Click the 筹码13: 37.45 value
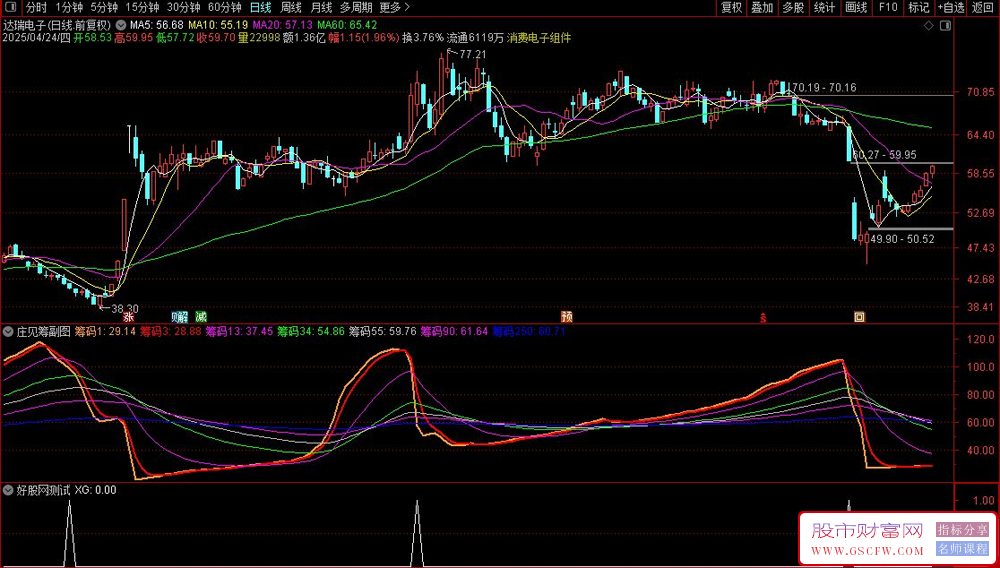Image resolution: width=1000 pixels, height=568 pixels. tap(239, 331)
